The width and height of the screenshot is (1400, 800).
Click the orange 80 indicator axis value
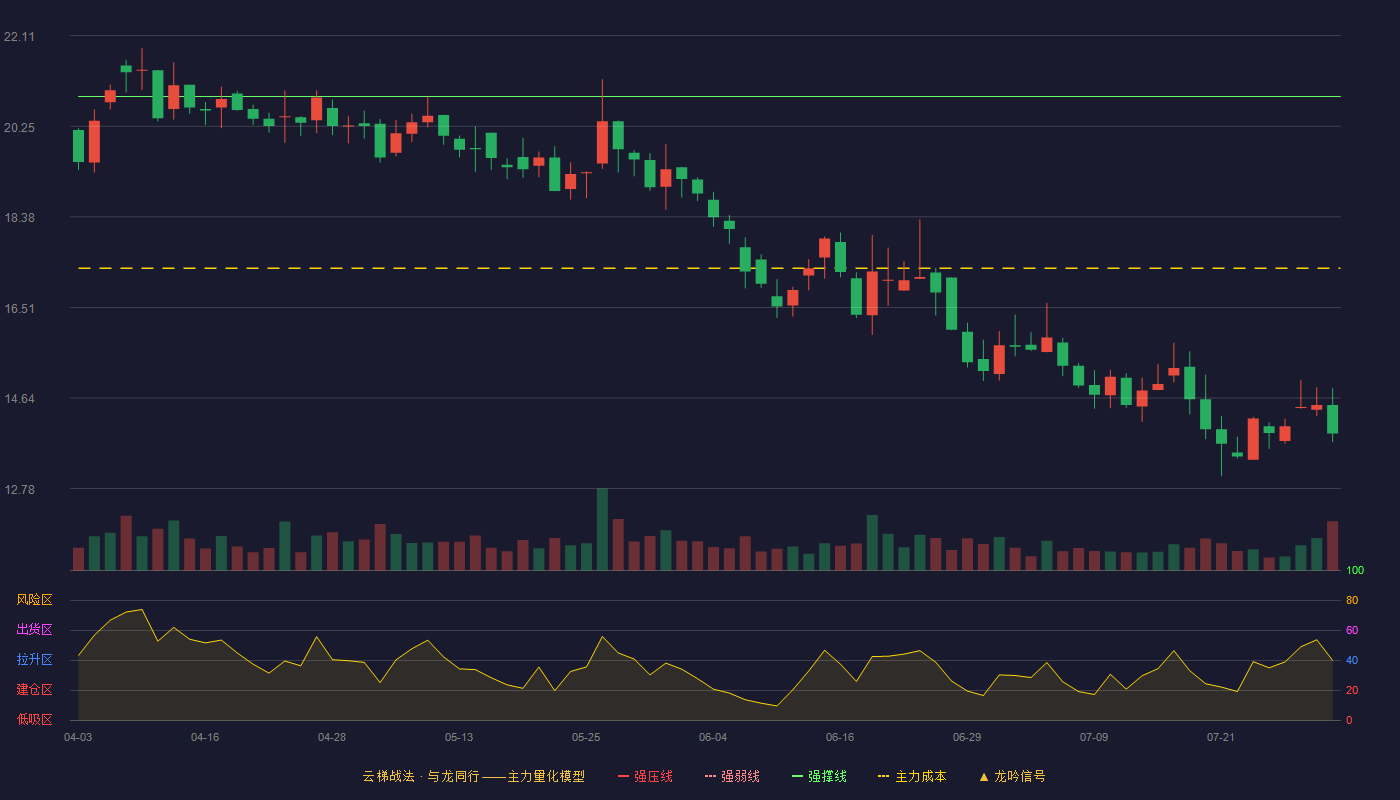1352,600
